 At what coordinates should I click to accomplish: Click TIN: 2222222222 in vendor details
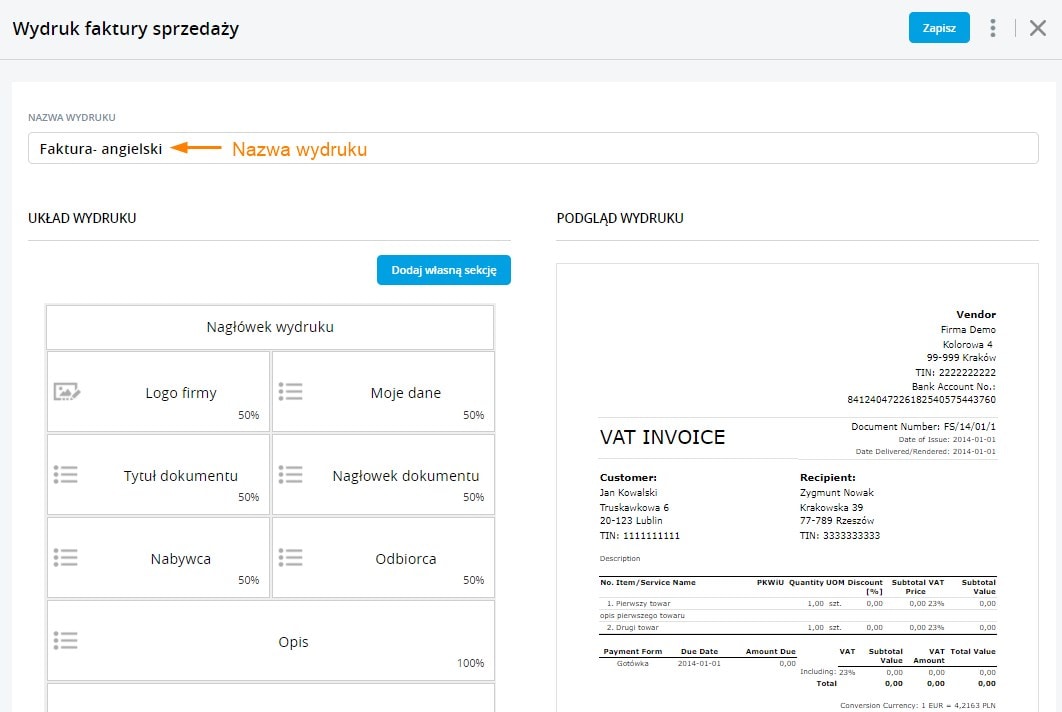tap(956, 372)
